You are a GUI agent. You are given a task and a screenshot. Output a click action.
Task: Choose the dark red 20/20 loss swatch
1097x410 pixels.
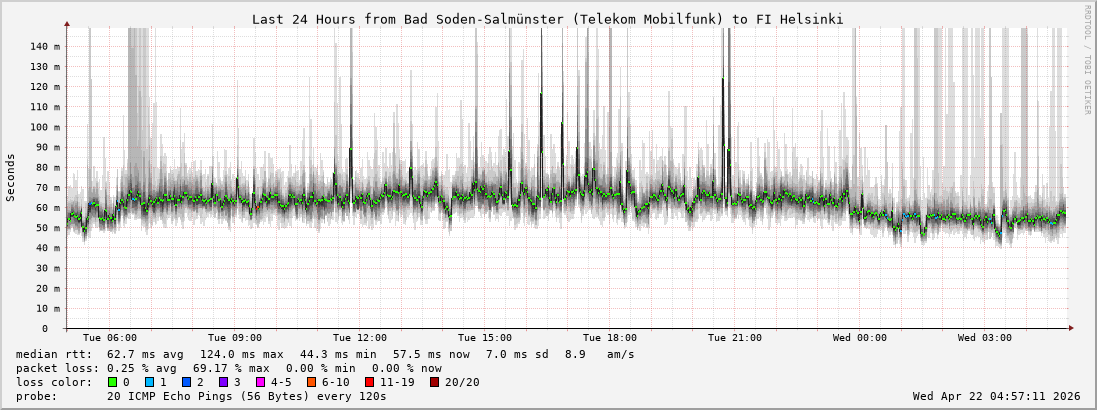(434, 382)
